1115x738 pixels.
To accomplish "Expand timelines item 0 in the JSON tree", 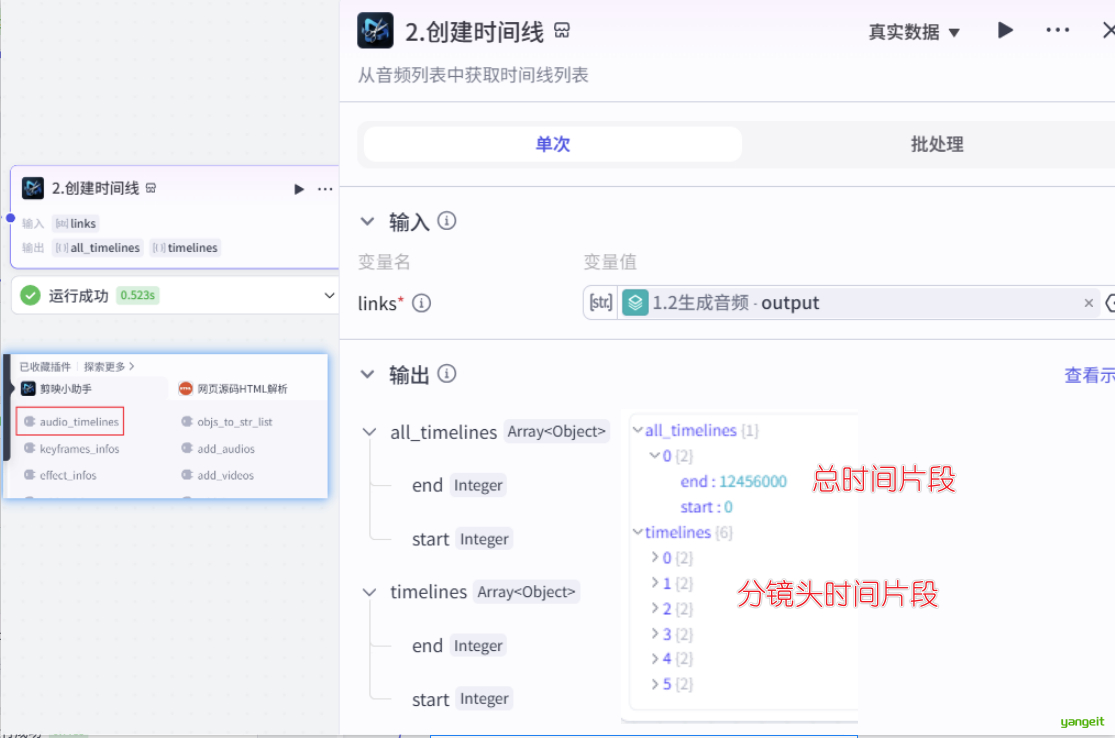I will tap(655, 557).
